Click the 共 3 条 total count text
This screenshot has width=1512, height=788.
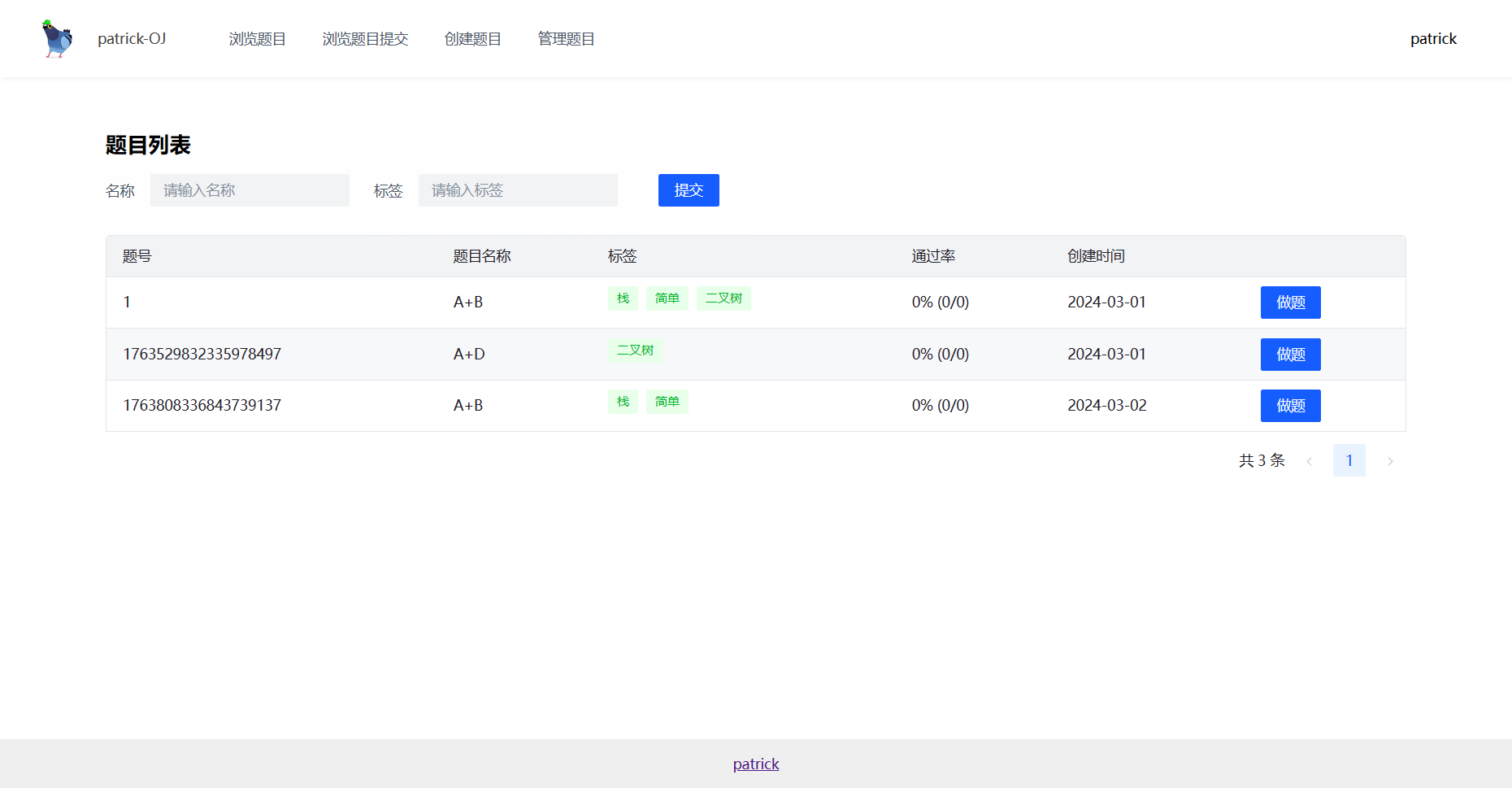(1262, 460)
